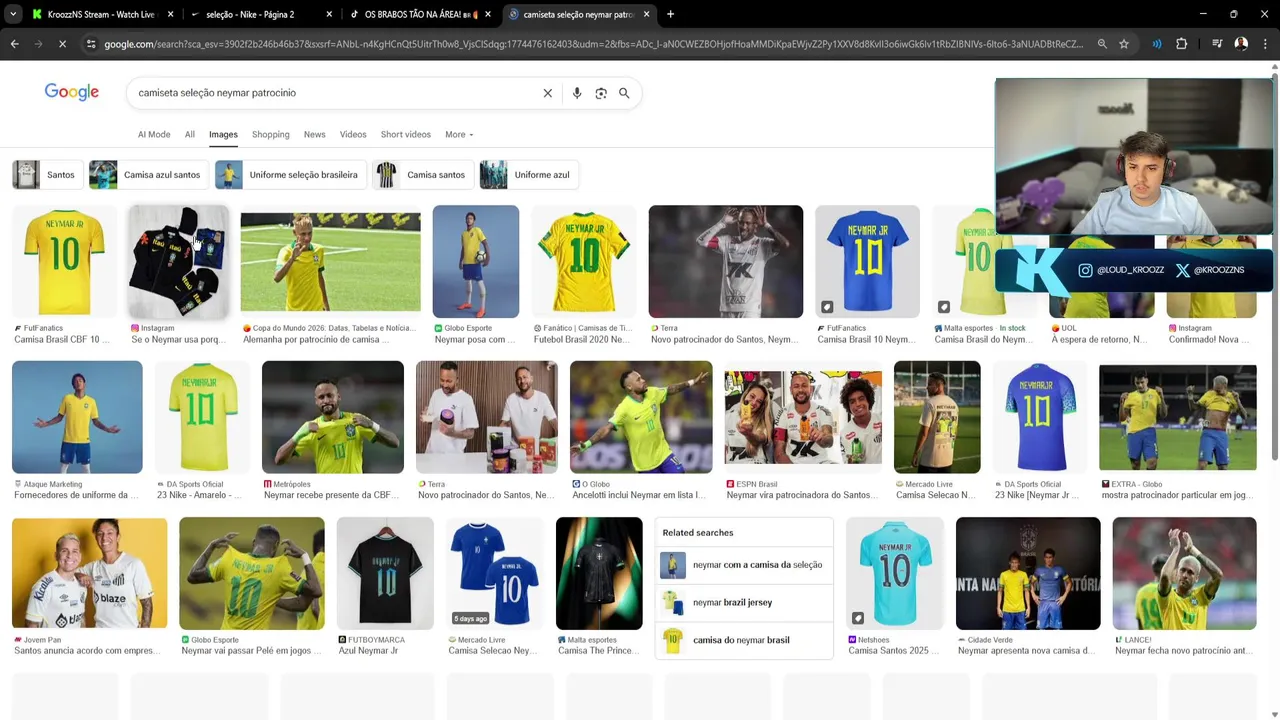Open browser zoom magnifier icon

(x=1102, y=44)
